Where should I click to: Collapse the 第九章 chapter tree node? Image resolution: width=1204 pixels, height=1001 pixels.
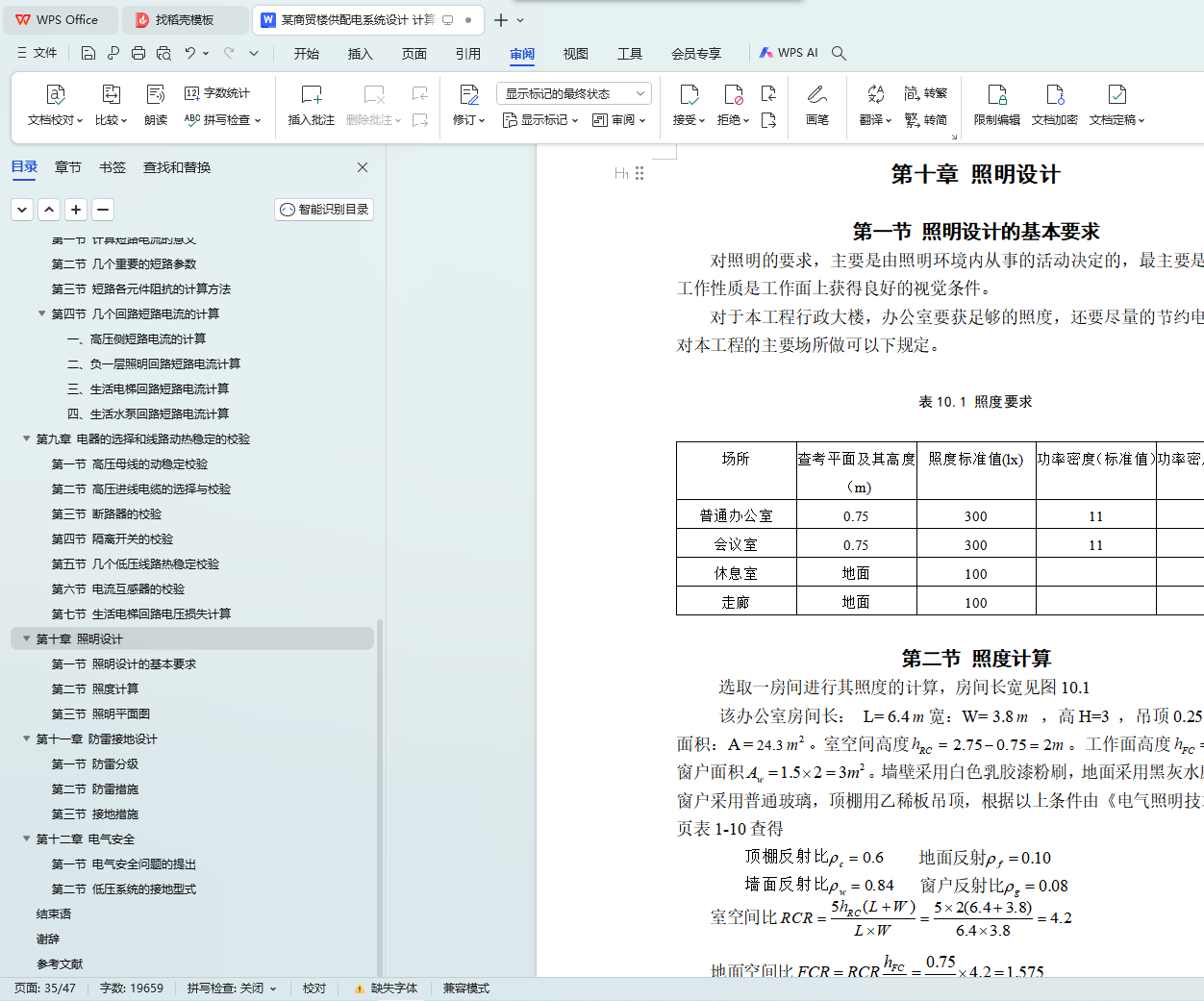pos(26,438)
